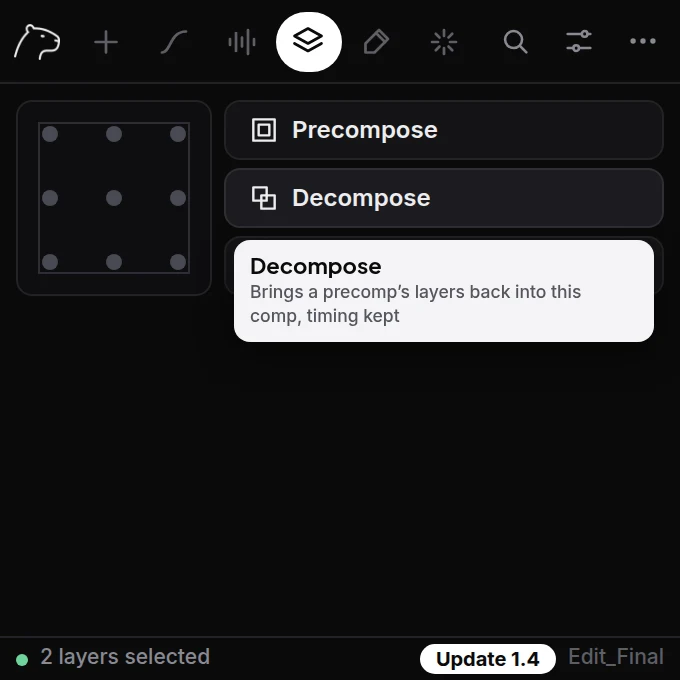Open the spinner burst icon tab
Viewport: 680px width, 680px height.
[x=444, y=42]
